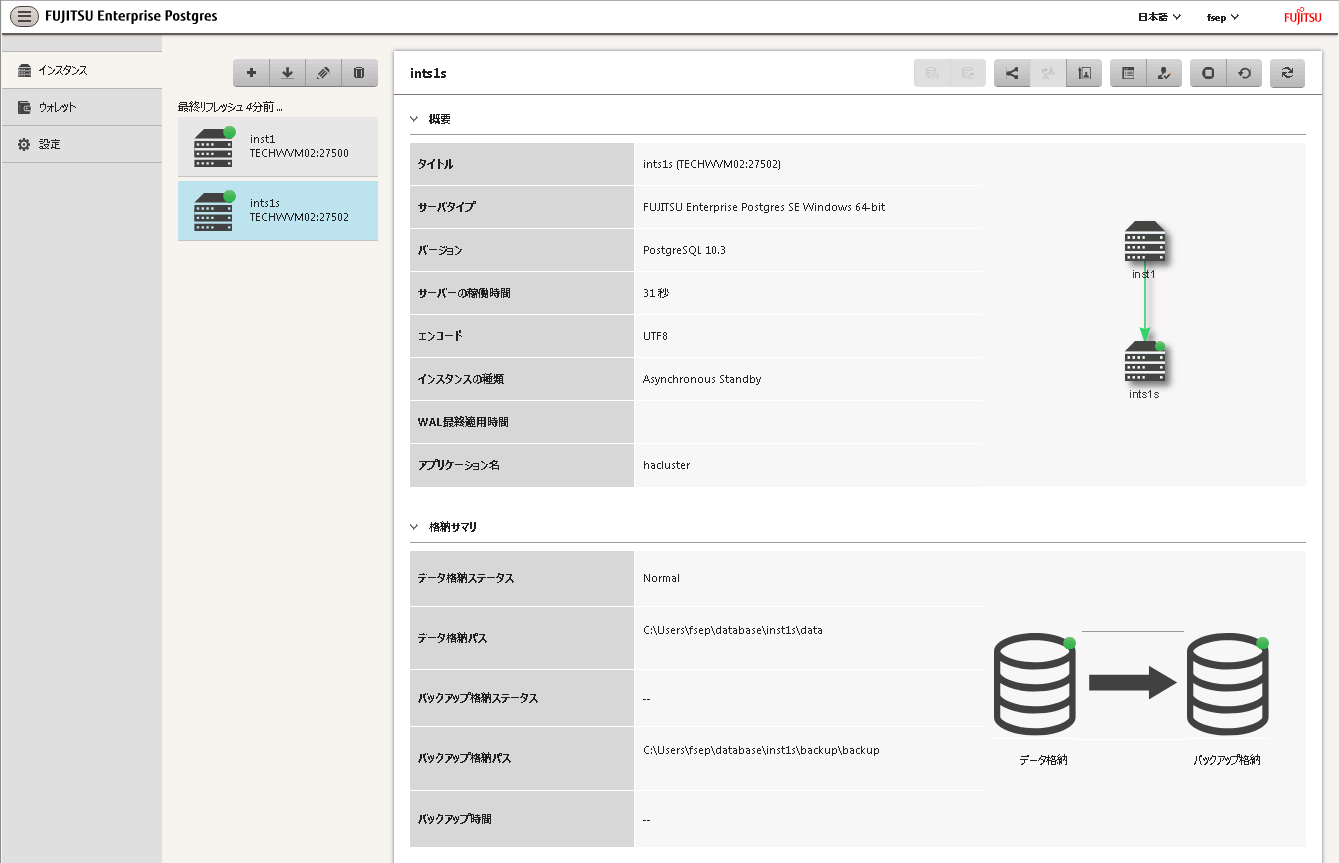The width and height of the screenshot is (1339, 863).
Task: Click the サーバーの稼働時間 row label
Action: (464, 293)
